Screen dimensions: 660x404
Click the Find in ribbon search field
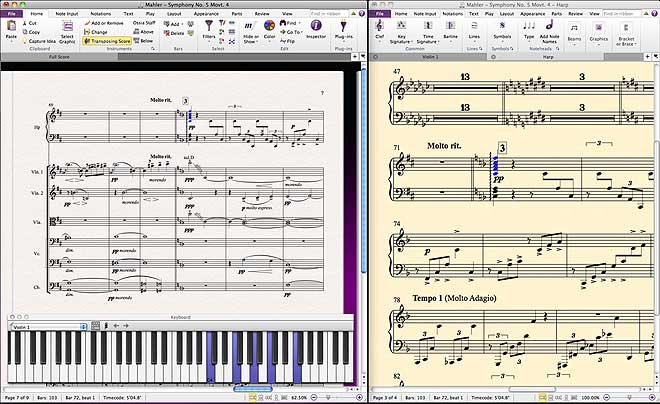327,15
